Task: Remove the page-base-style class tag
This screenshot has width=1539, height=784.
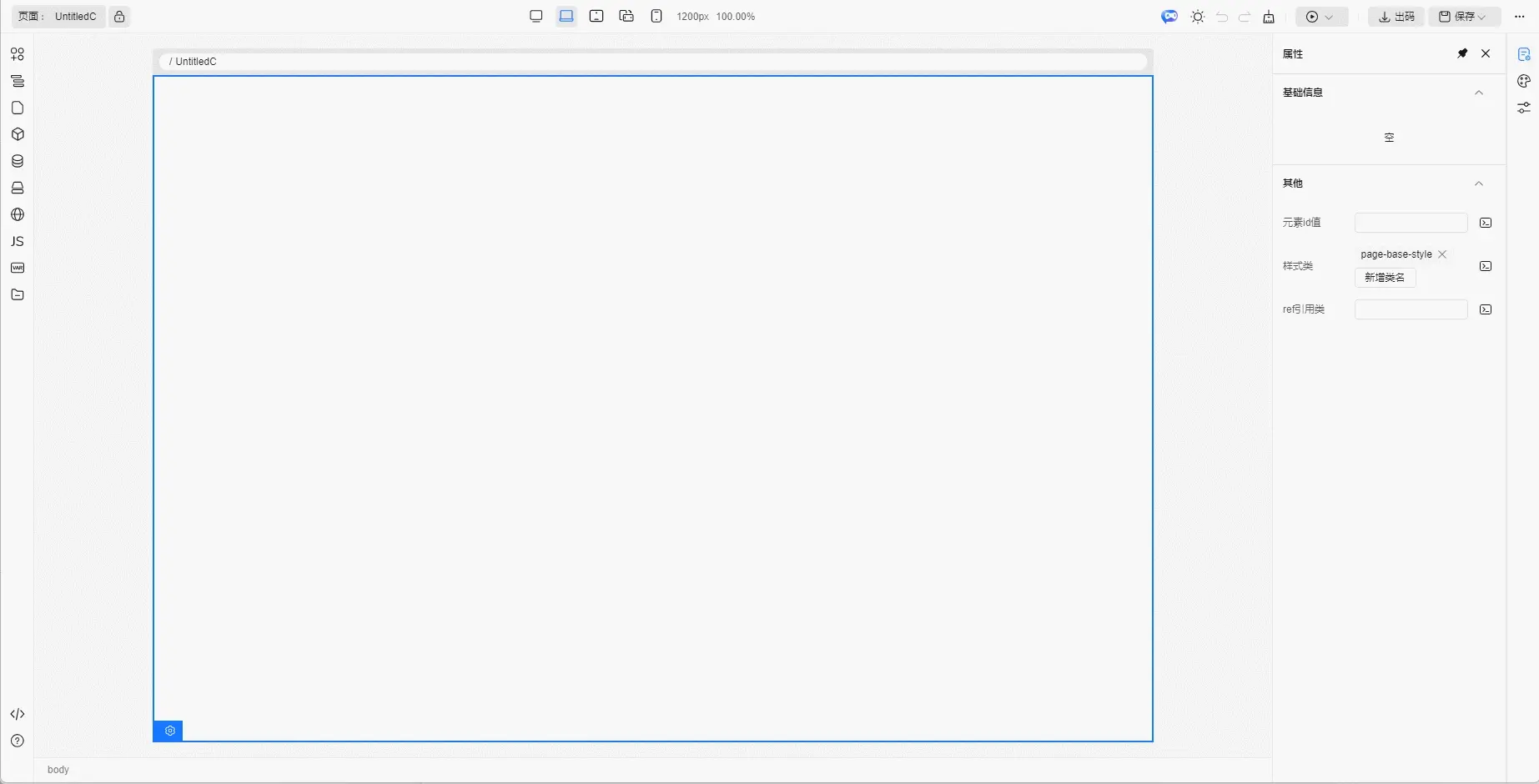Action: pos(1442,254)
